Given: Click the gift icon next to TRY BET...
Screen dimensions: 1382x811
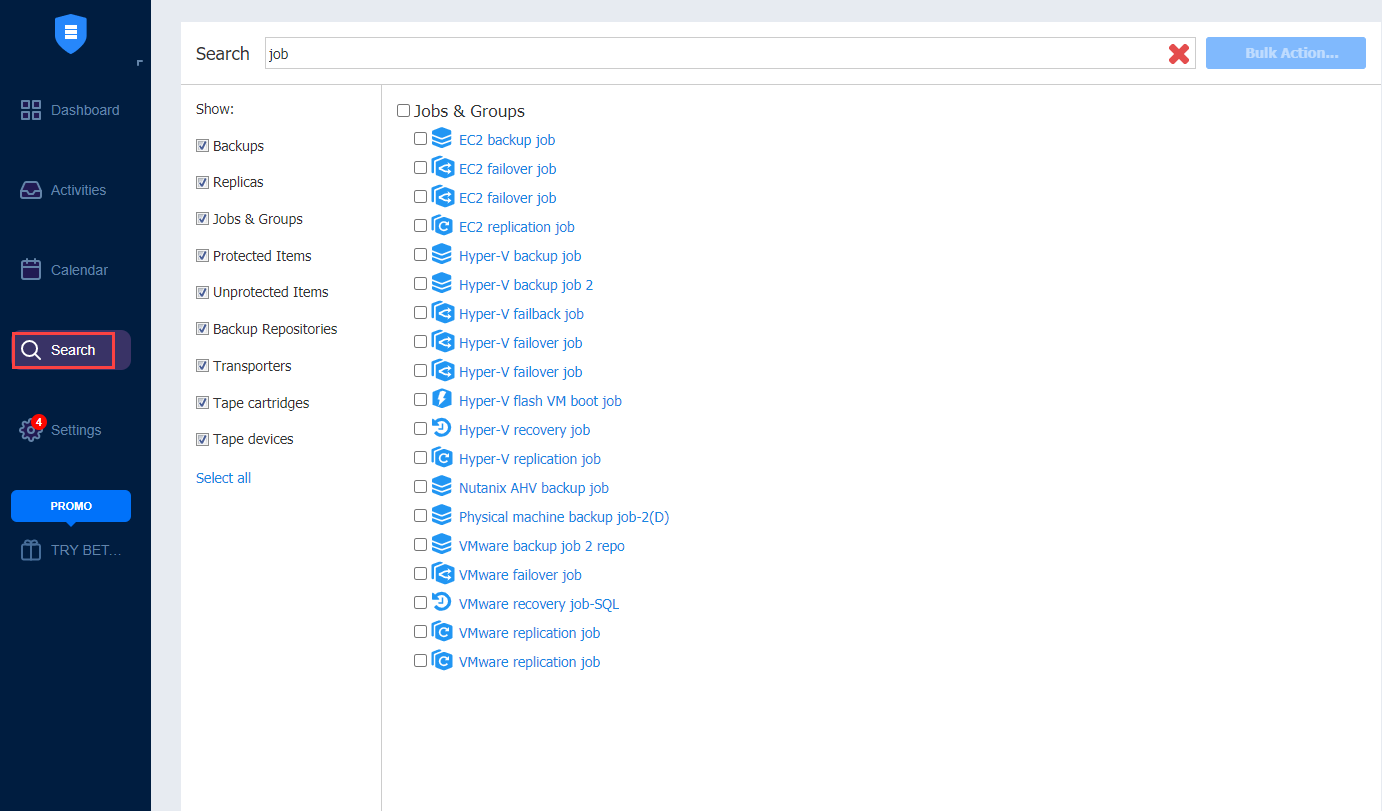Looking at the screenshot, I should [x=31, y=550].
